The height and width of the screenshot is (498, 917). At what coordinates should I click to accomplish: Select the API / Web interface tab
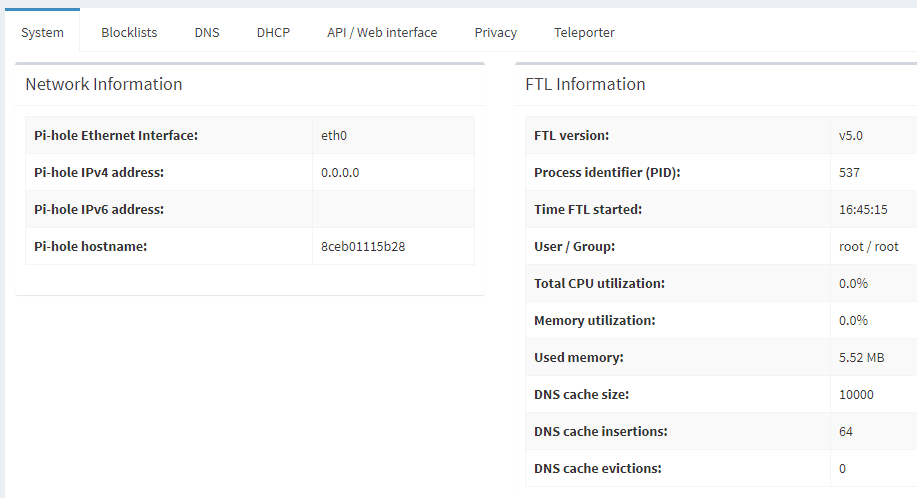[382, 32]
